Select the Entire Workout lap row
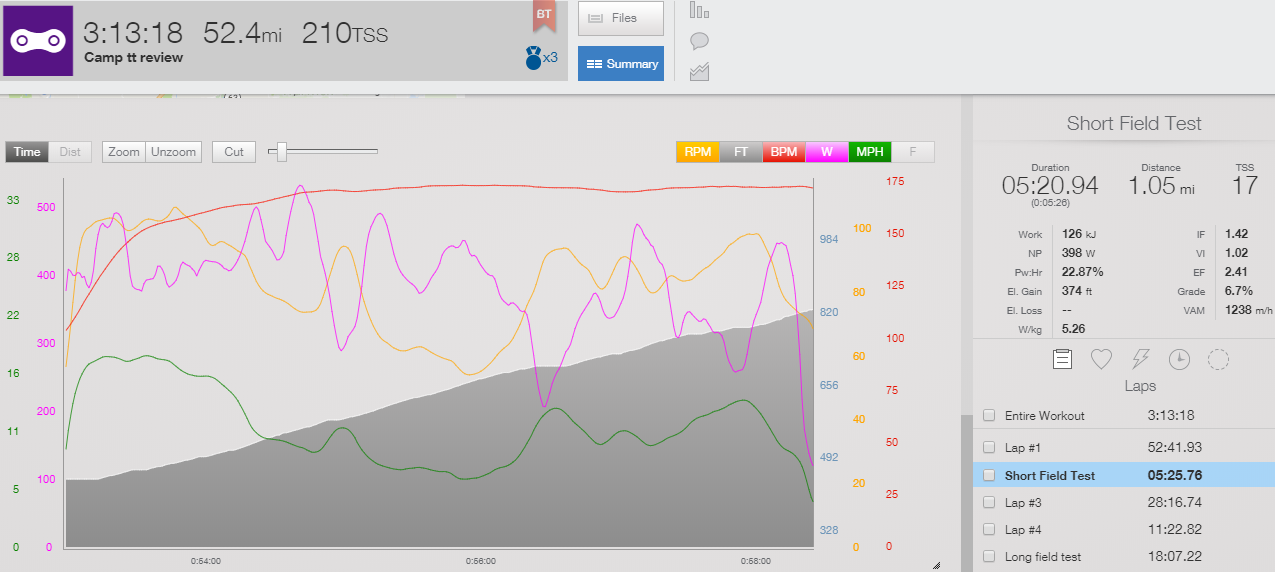1275x572 pixels. (1124, 416)
